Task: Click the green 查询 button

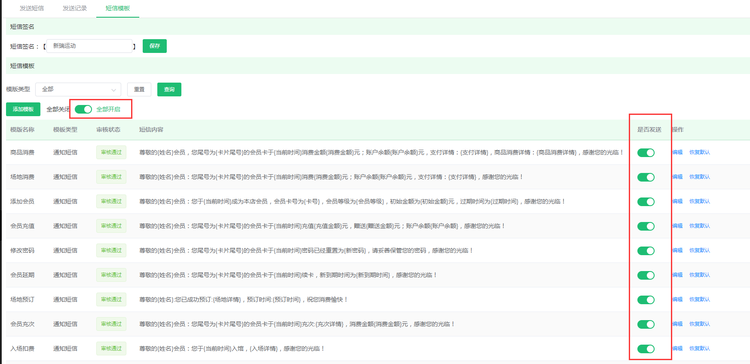Action: click(x=169, y=89)
